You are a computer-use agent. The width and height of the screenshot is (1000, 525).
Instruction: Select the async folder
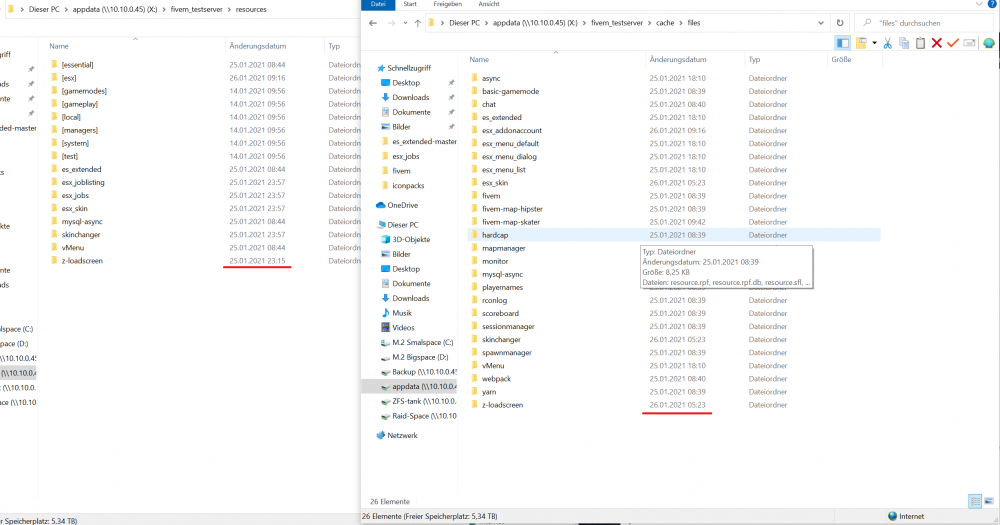[491, 78]
